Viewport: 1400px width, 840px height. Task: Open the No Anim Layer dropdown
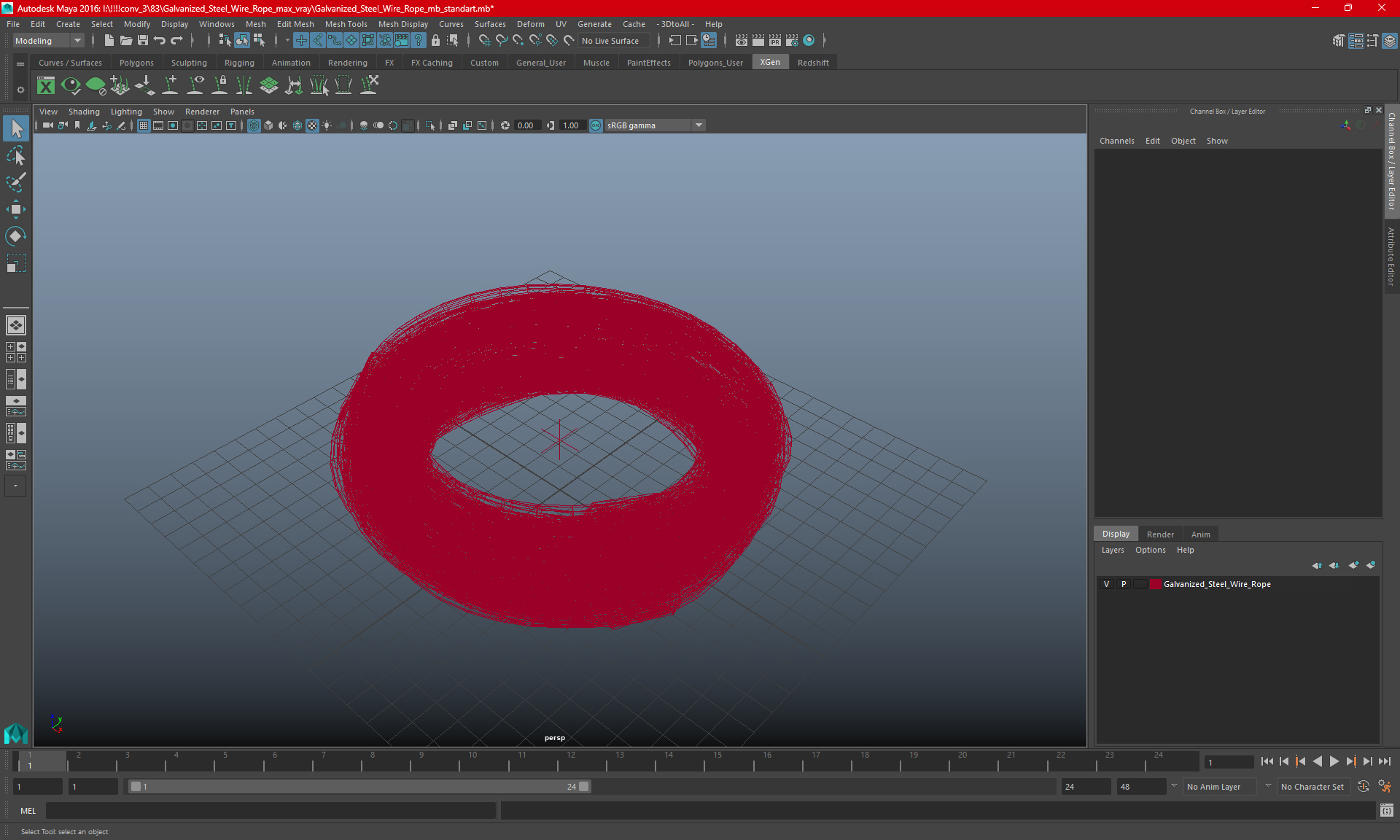pos(1221,787)
